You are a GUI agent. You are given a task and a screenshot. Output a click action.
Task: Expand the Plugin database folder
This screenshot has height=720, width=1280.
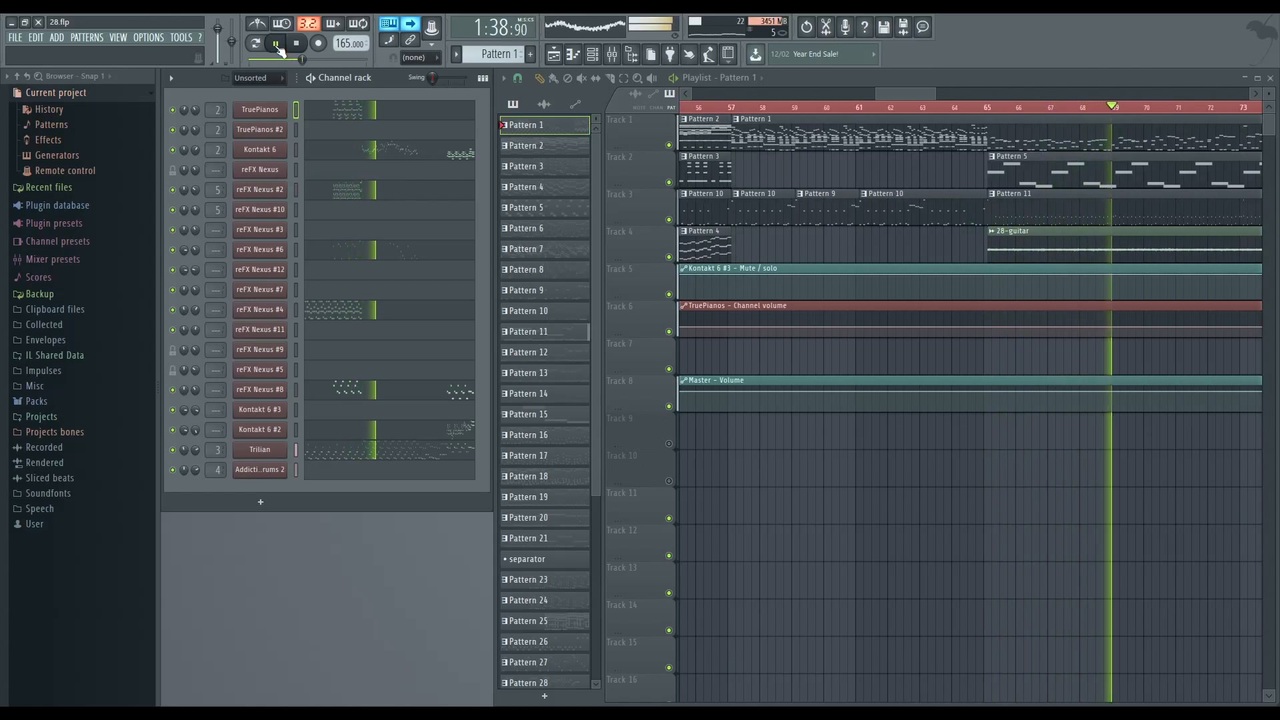click(x=57, y=205)
